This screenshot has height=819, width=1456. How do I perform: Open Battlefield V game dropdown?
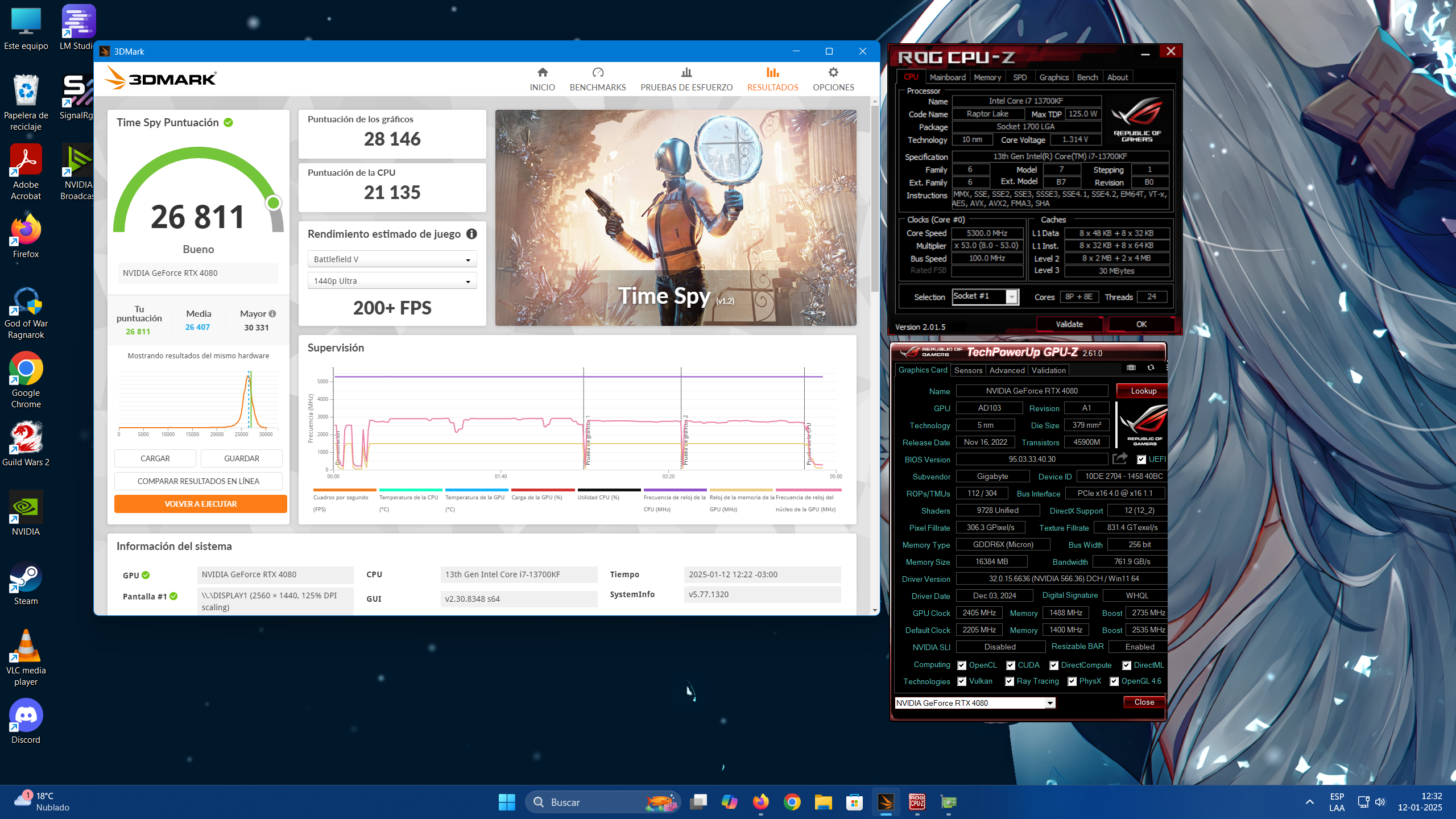click(392, 259)
